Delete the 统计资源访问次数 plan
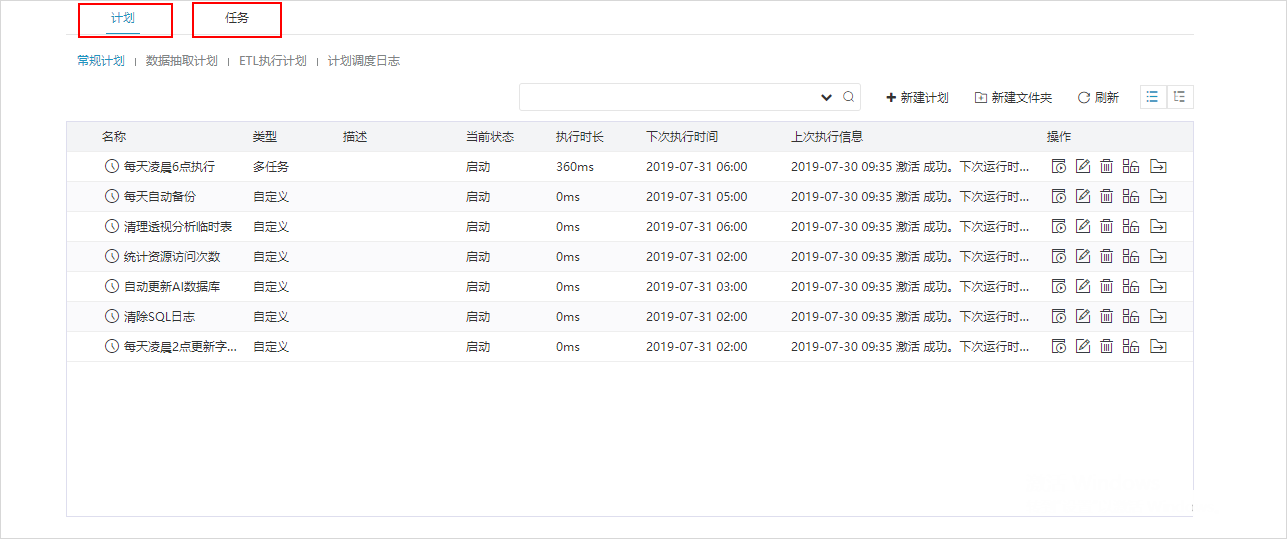This screenshot has height=539, width=1287. pyautogui.click(x=1106, y=257)
